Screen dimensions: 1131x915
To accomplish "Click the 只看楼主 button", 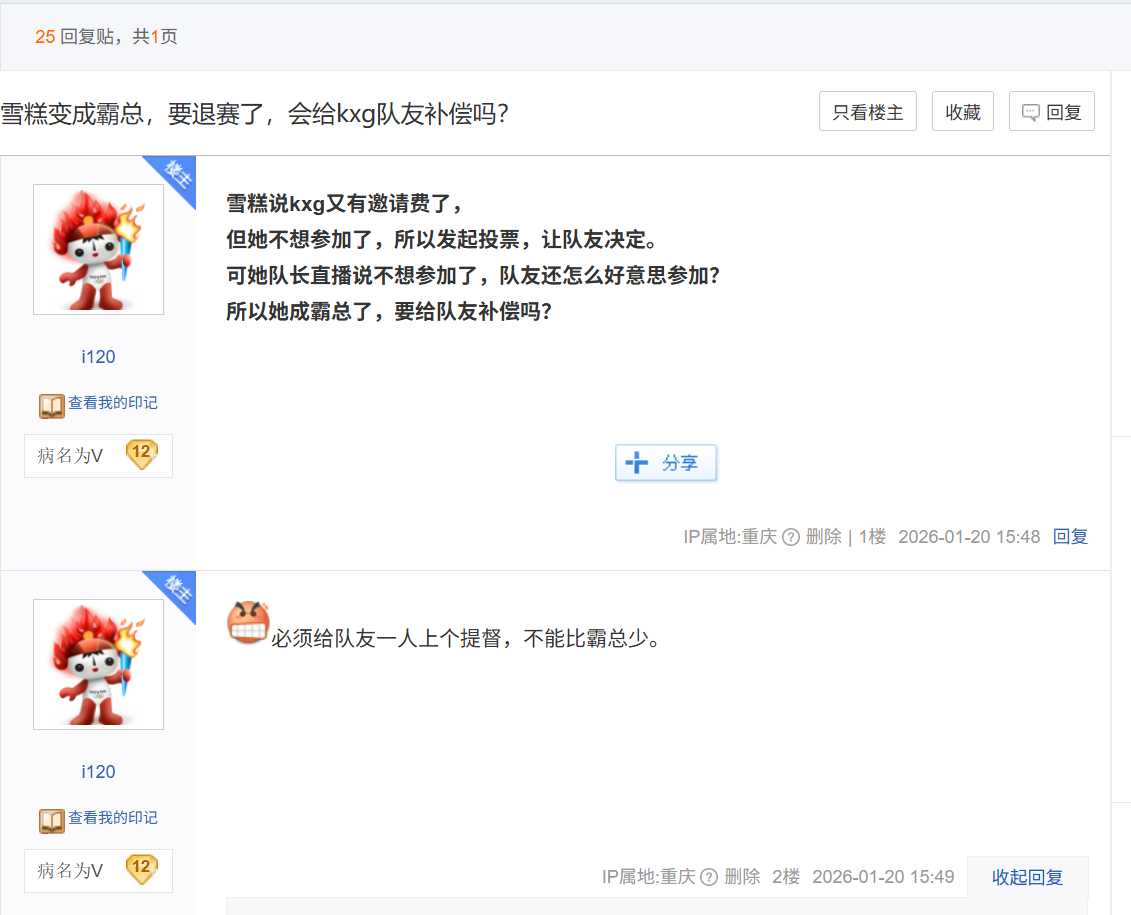I will [x=867, y=112].
